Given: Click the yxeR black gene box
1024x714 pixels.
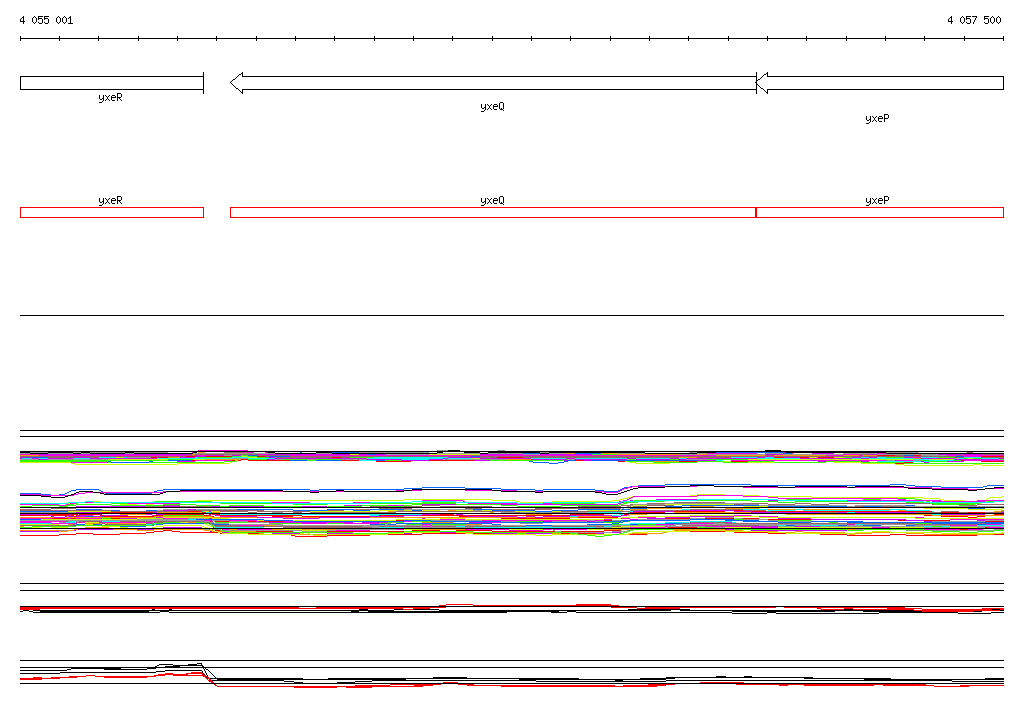Looking at the screenshot, I should [x=112, y=83].
